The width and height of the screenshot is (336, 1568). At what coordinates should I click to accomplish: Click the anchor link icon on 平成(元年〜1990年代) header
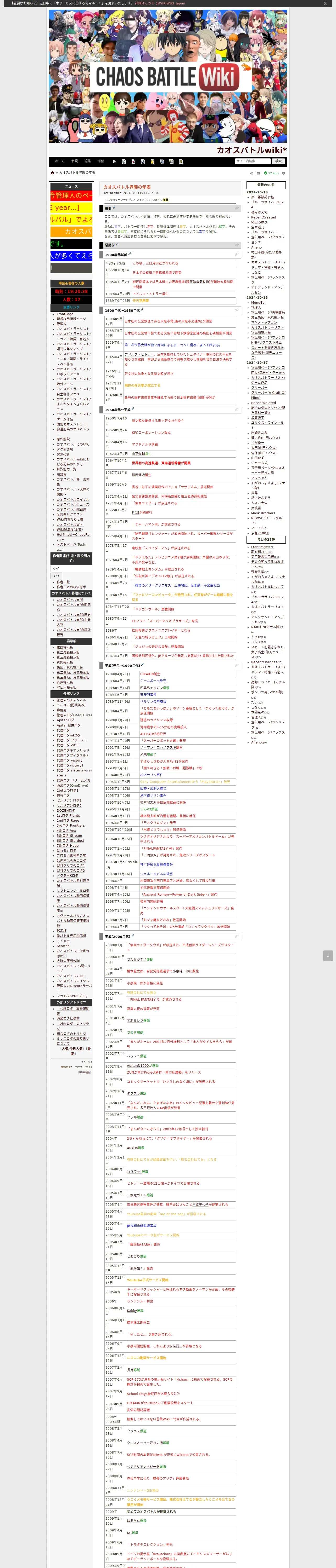coord(237,665)
